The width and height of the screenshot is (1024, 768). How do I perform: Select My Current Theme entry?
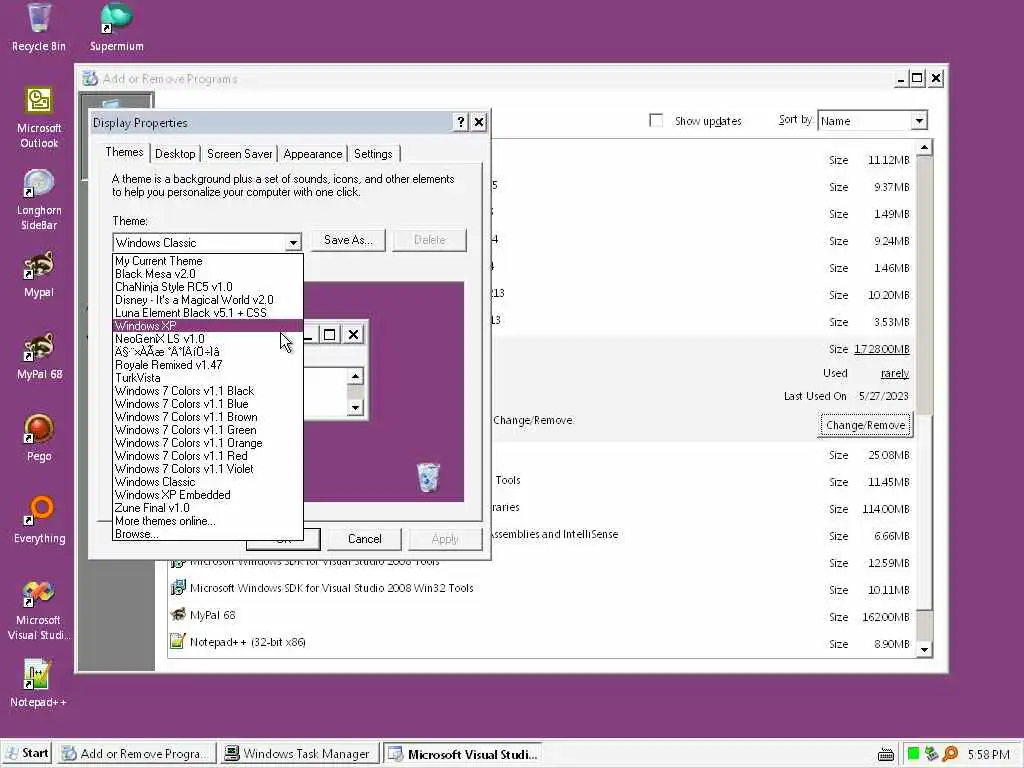coord(208,261)
